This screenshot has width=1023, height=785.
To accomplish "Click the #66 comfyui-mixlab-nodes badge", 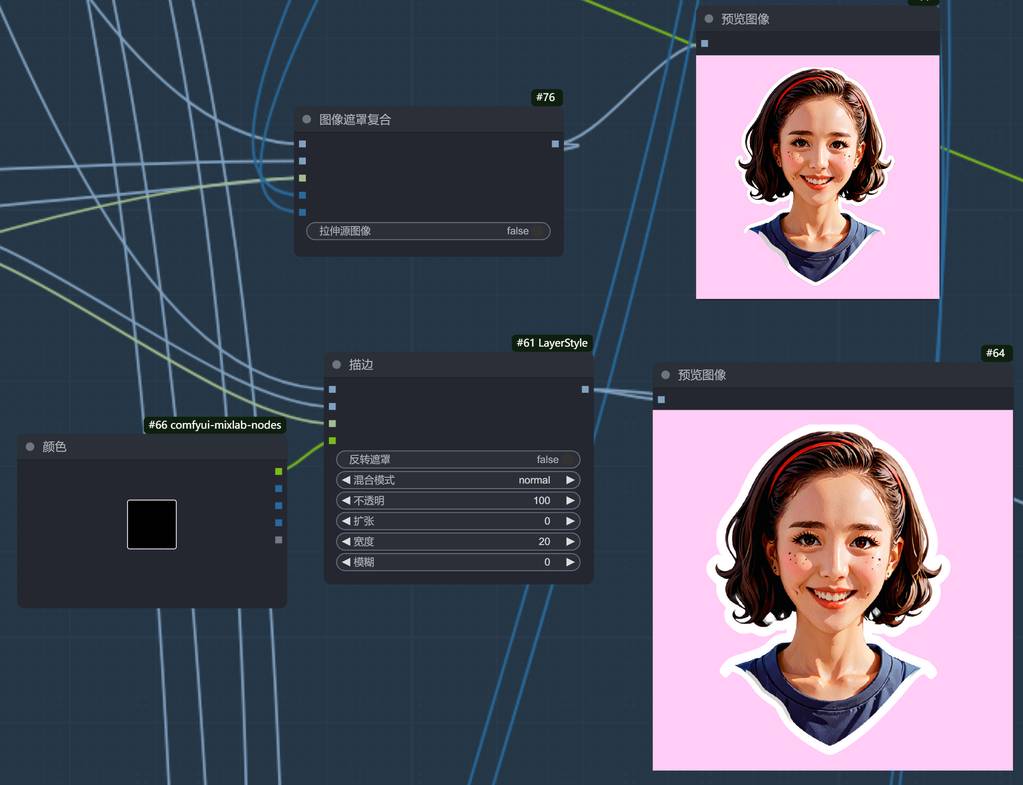I will point(214,425).
